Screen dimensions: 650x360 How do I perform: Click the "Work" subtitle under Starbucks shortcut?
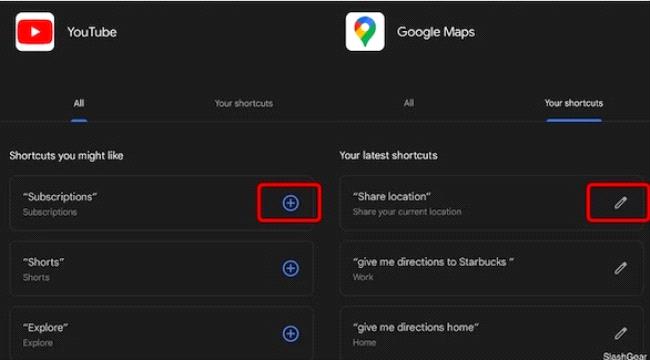(363, 277)
